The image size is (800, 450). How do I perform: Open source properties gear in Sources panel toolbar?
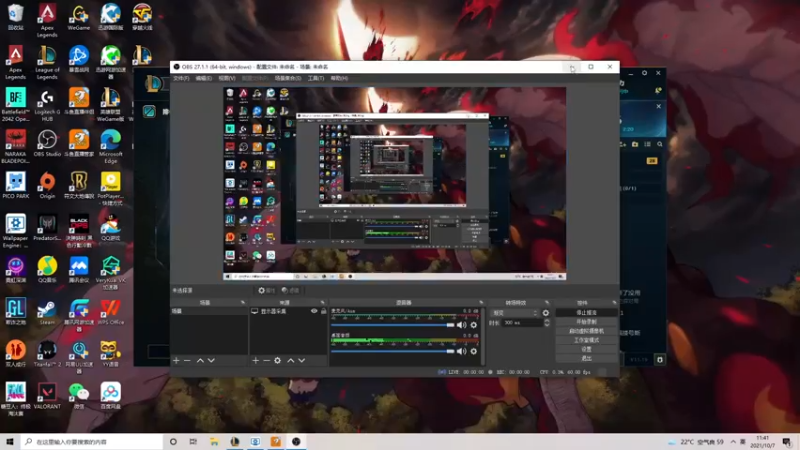pyautogui.click(x=278, y=360)
